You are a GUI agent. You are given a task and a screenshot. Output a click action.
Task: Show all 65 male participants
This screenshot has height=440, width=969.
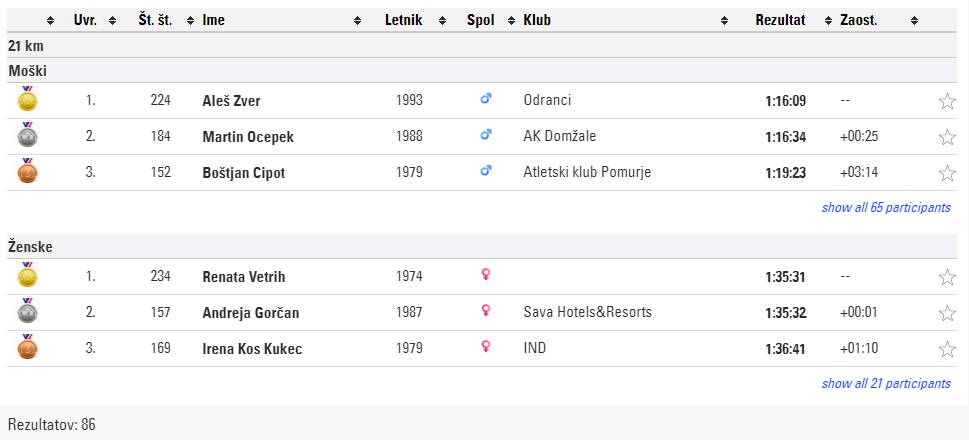[x=885, y=208]
